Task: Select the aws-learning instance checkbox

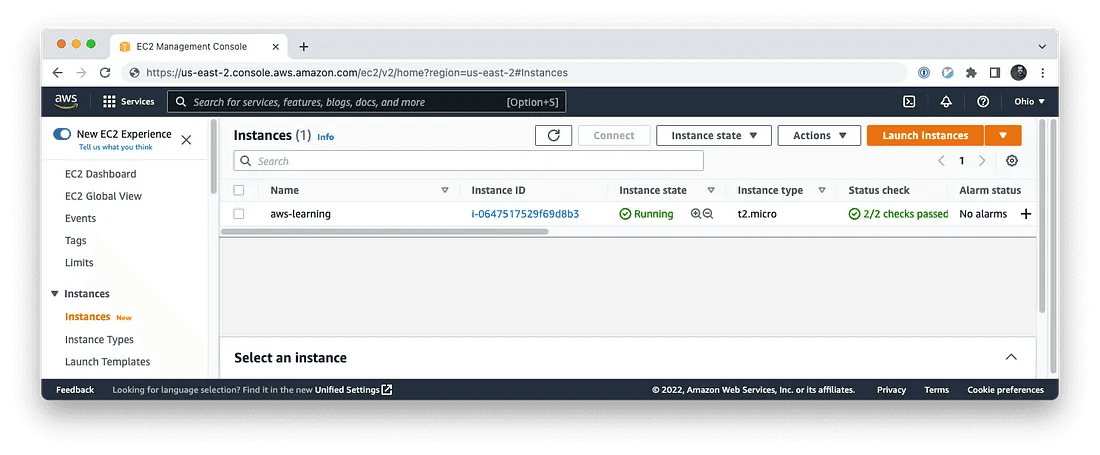Action: (239, 214)
